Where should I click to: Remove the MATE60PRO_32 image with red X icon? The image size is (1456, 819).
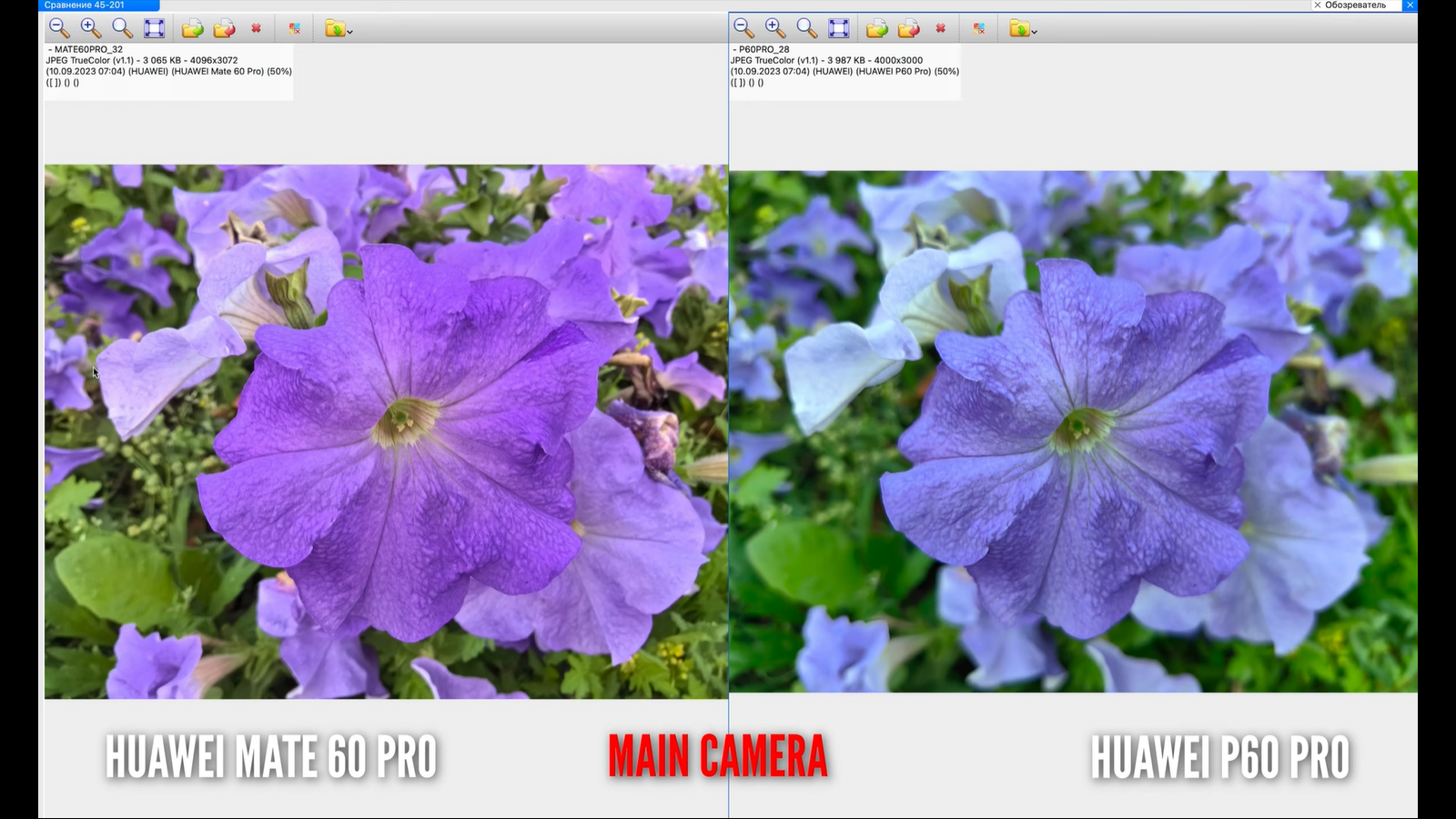[x=257, y=28]
